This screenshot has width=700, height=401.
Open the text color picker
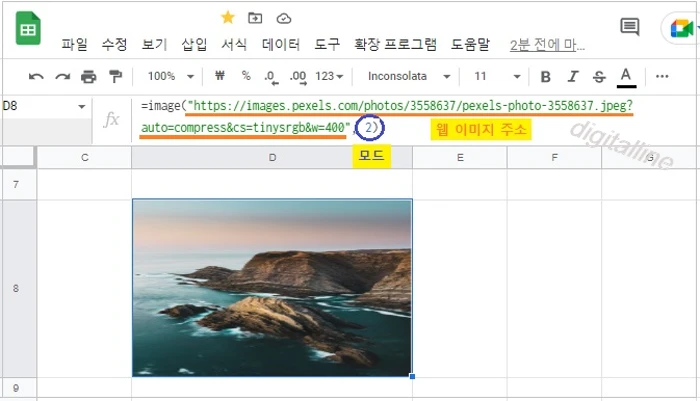pyautogui.click(x=626, y=77)
